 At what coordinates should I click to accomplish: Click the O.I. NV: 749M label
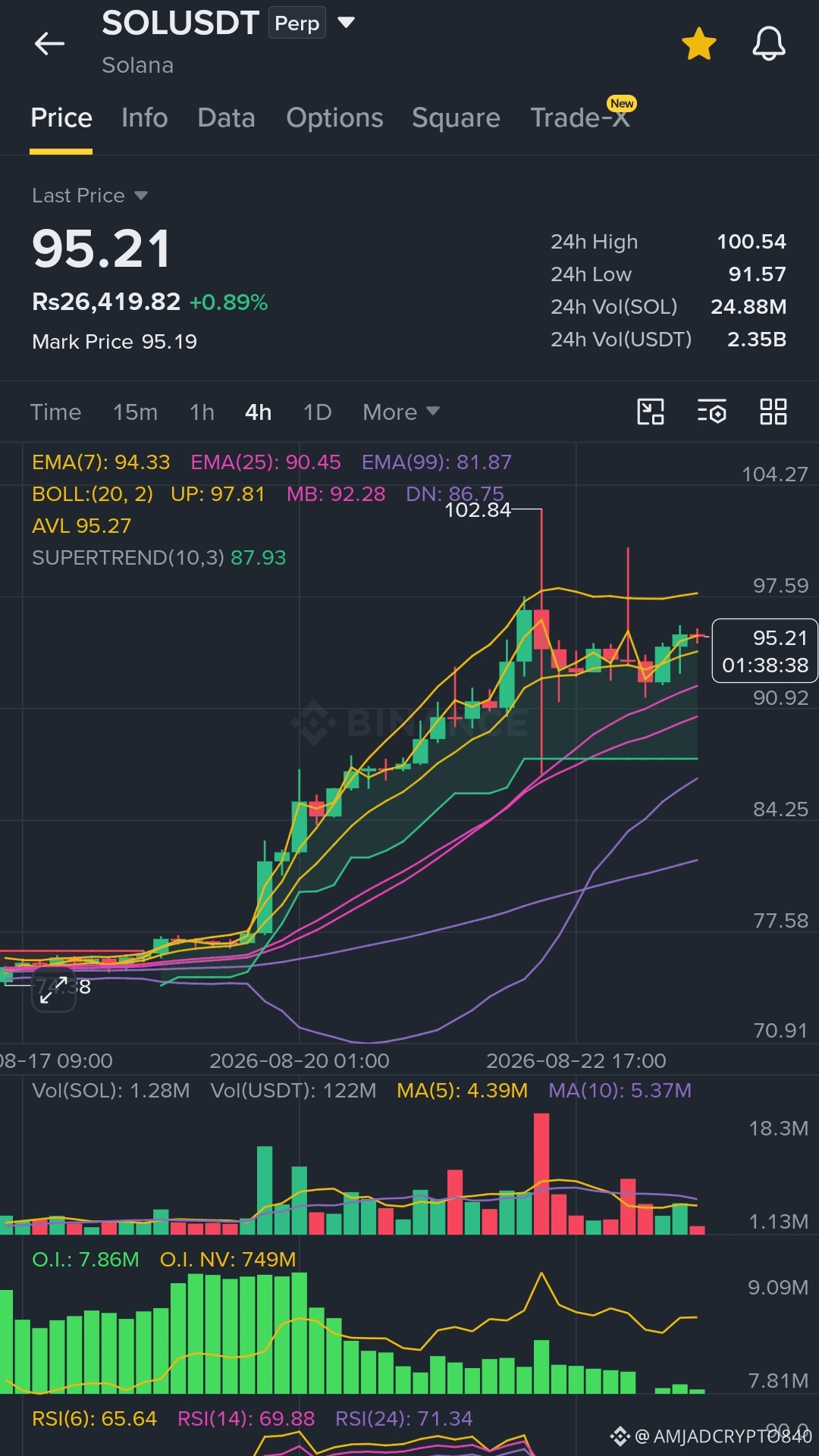(227, 1260)
